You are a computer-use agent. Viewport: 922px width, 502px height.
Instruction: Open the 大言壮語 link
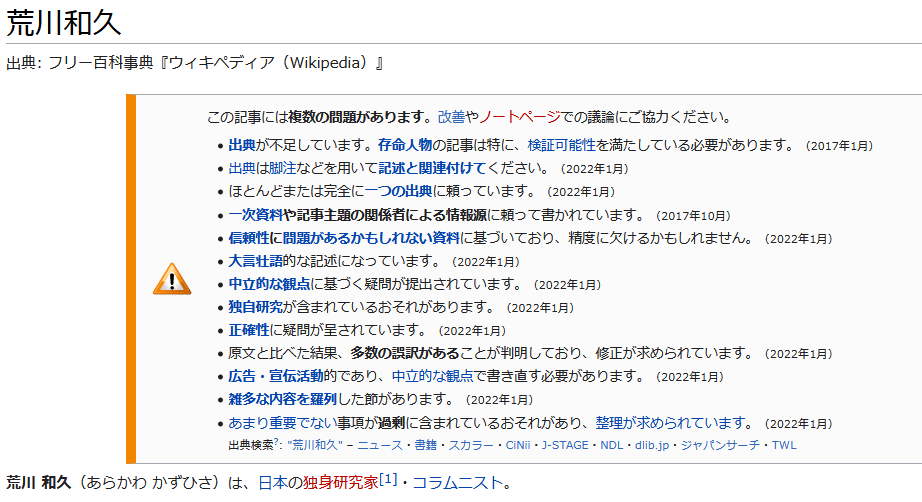(x=255, y=261)
